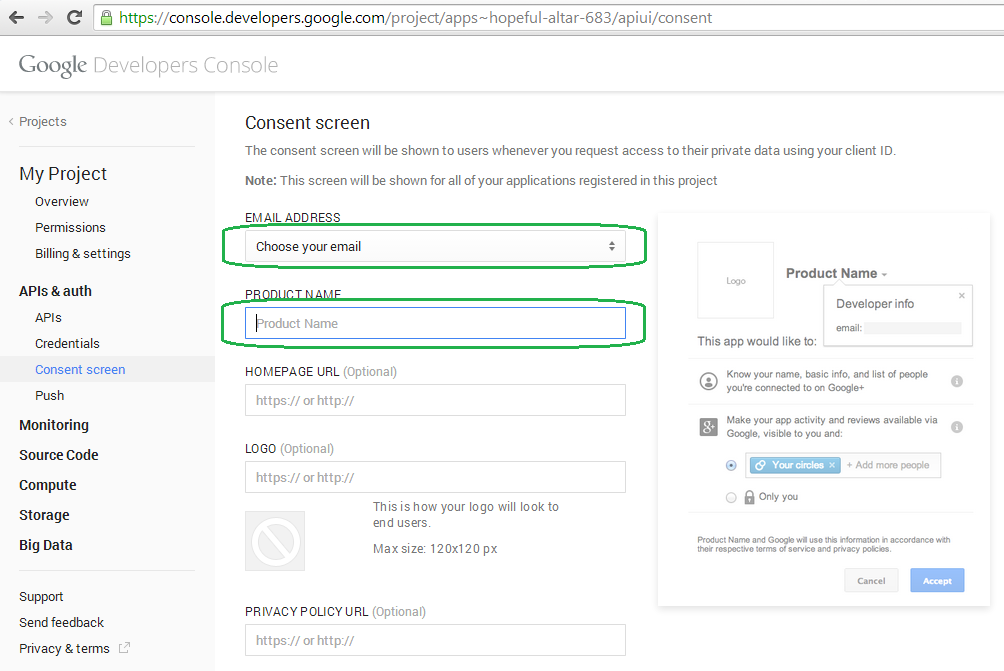Click the no-logo preview image placeholder
1004x671 pixels.
coord(275,541)
